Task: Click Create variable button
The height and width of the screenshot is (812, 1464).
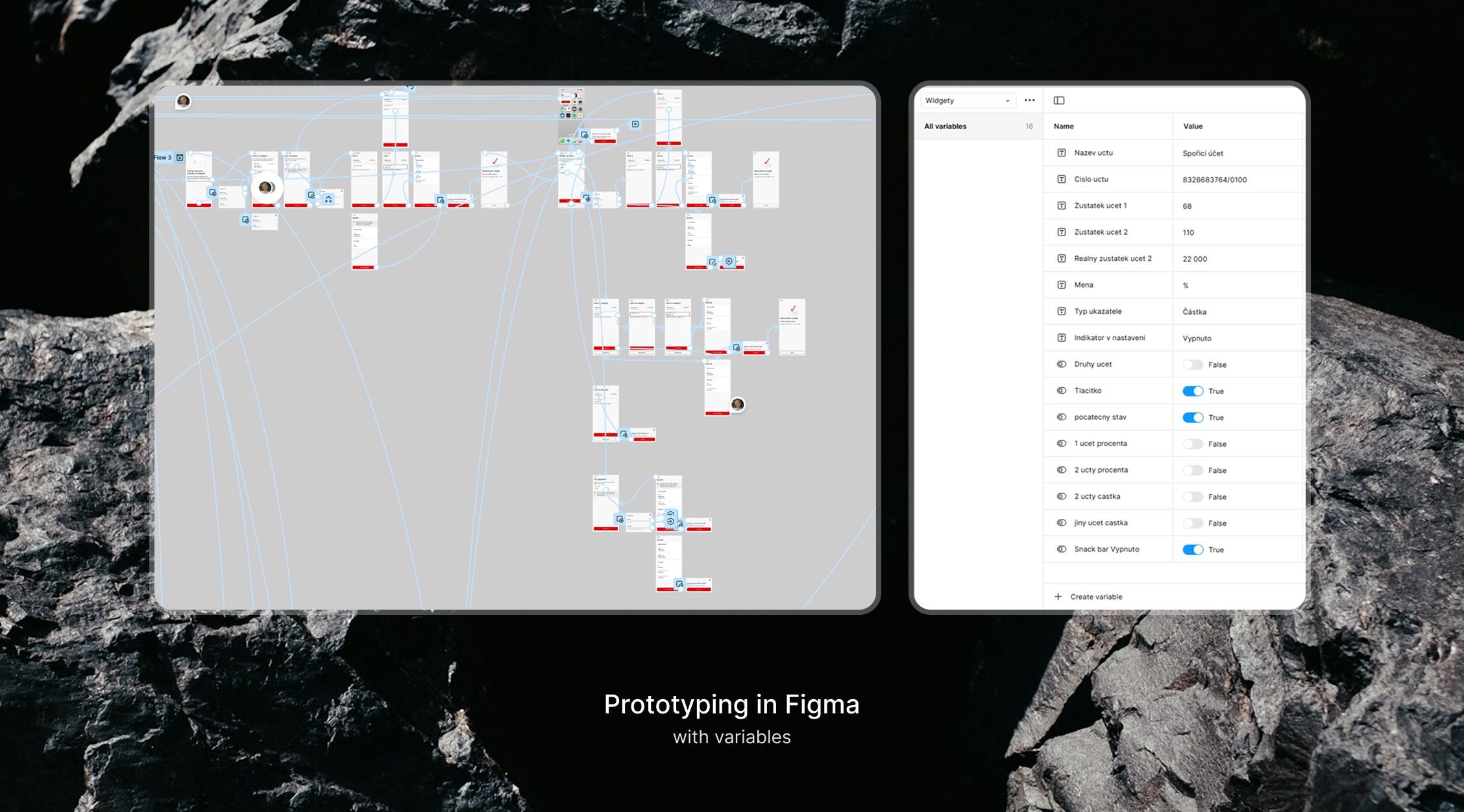Action: pyautogui.click(x=1096, y=597)
